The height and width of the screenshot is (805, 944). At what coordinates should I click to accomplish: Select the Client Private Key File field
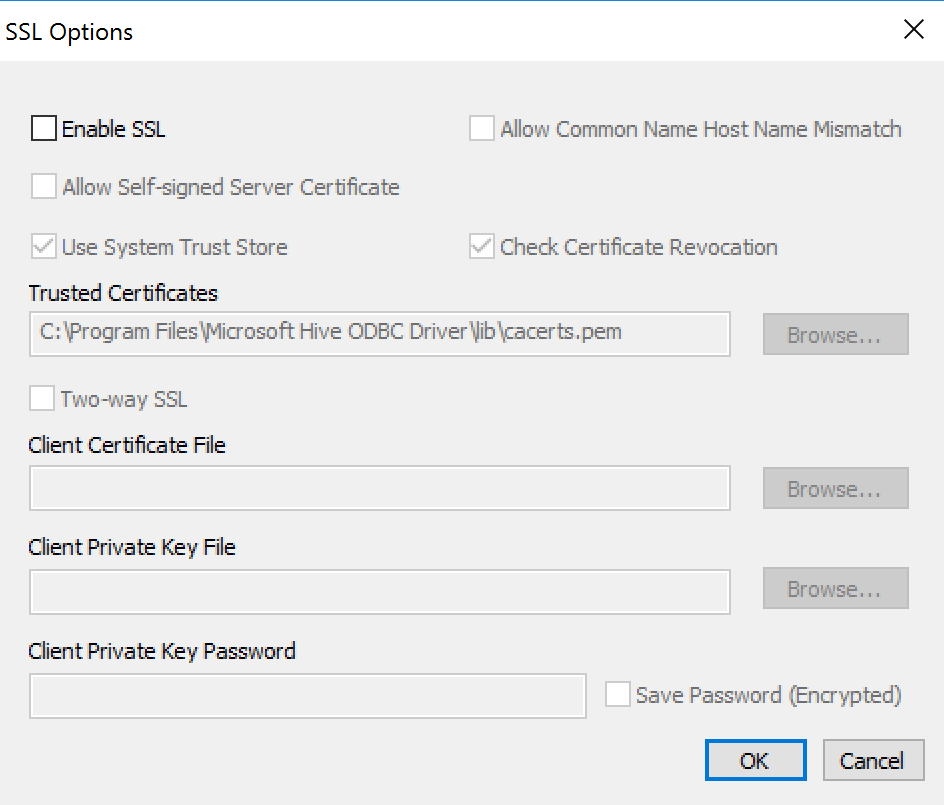point(380,592)
